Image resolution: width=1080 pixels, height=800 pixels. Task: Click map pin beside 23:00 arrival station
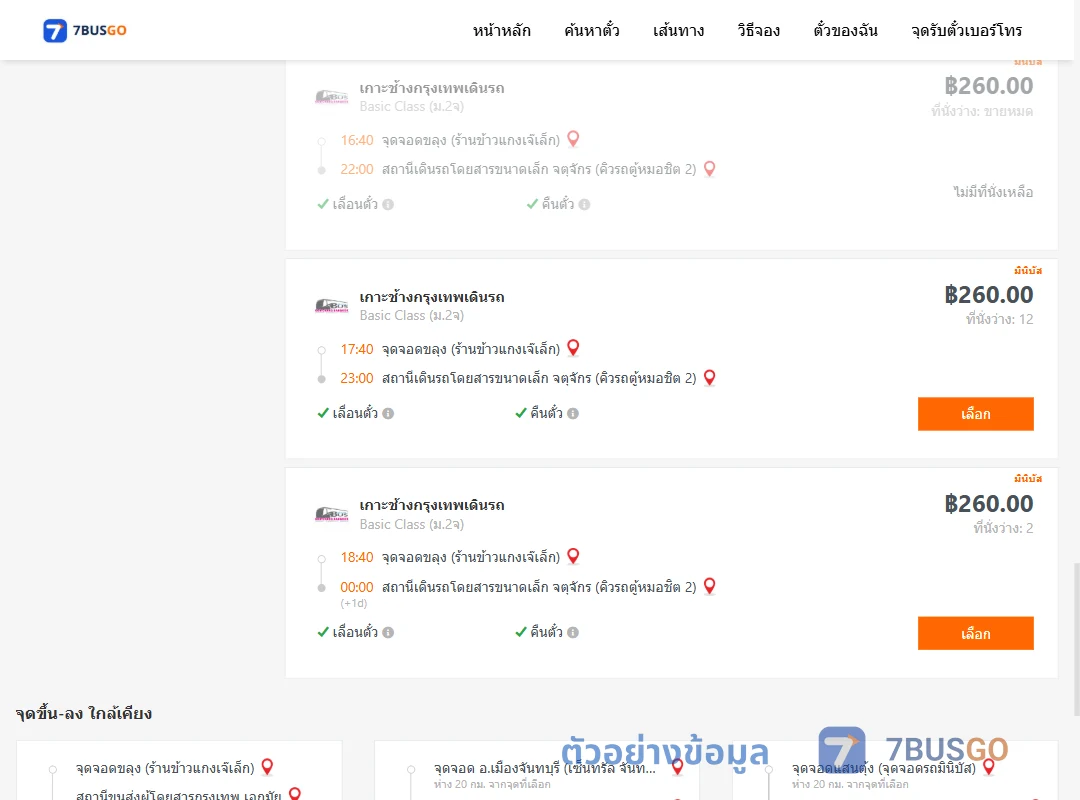point(709,378)
